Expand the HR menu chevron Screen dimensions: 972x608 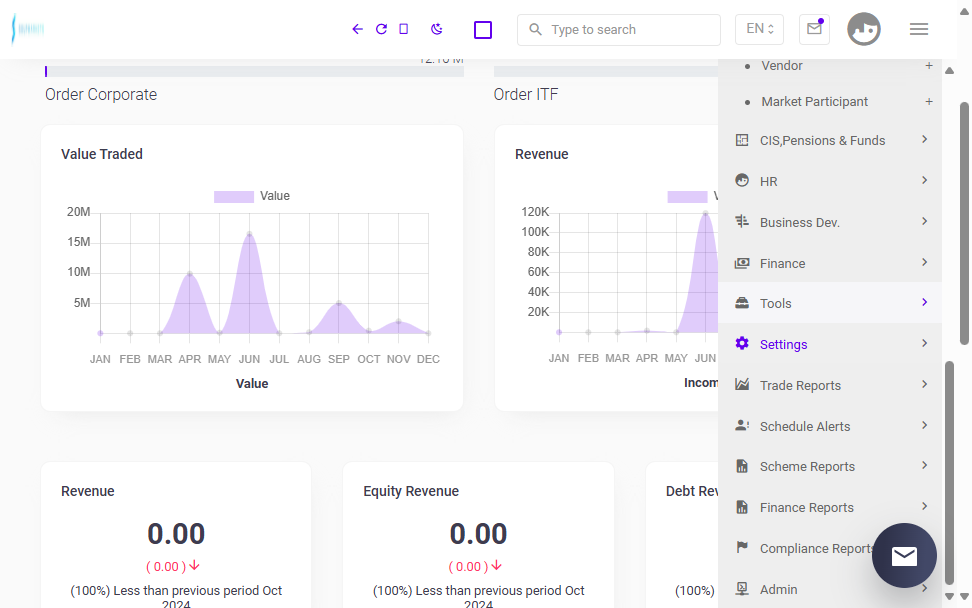coord(924,180)
